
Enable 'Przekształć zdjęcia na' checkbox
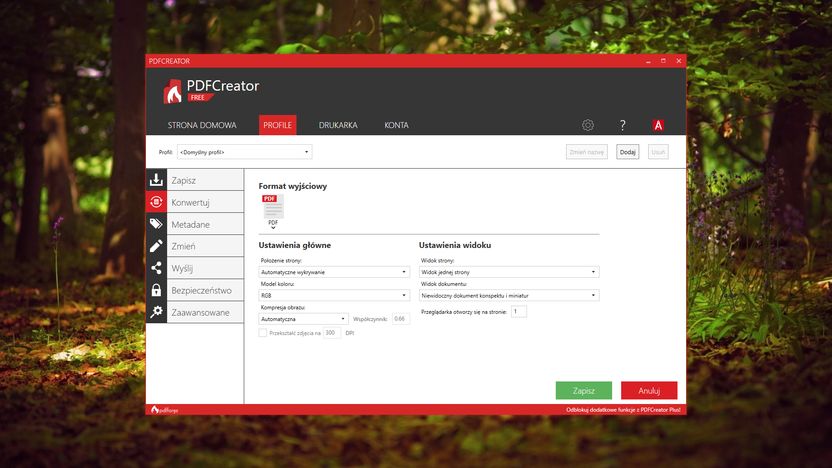263,333
